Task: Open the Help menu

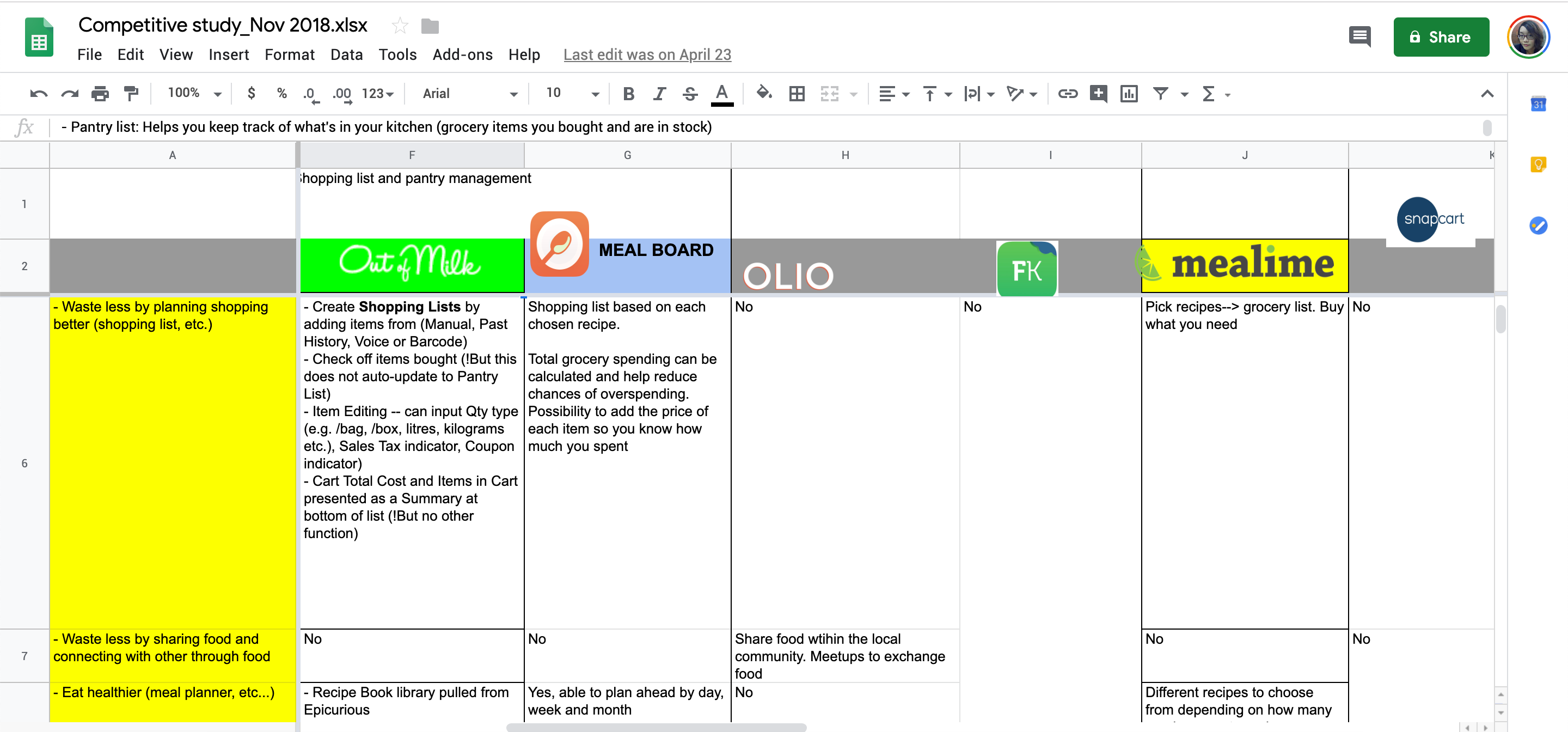Action: pos(524,55)
